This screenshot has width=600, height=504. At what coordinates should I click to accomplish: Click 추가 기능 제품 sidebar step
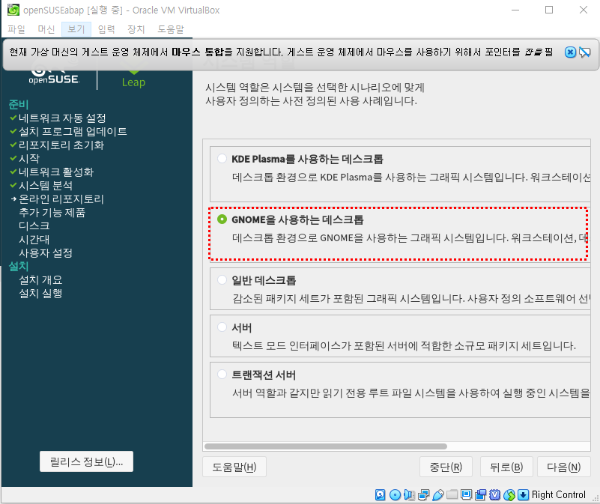(x=52, y=212)
